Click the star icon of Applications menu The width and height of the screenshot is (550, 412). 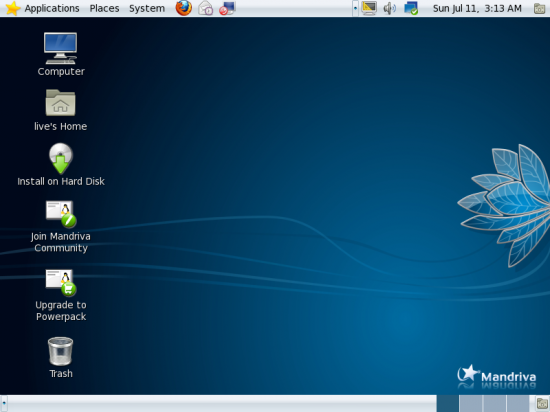[13, 8]
